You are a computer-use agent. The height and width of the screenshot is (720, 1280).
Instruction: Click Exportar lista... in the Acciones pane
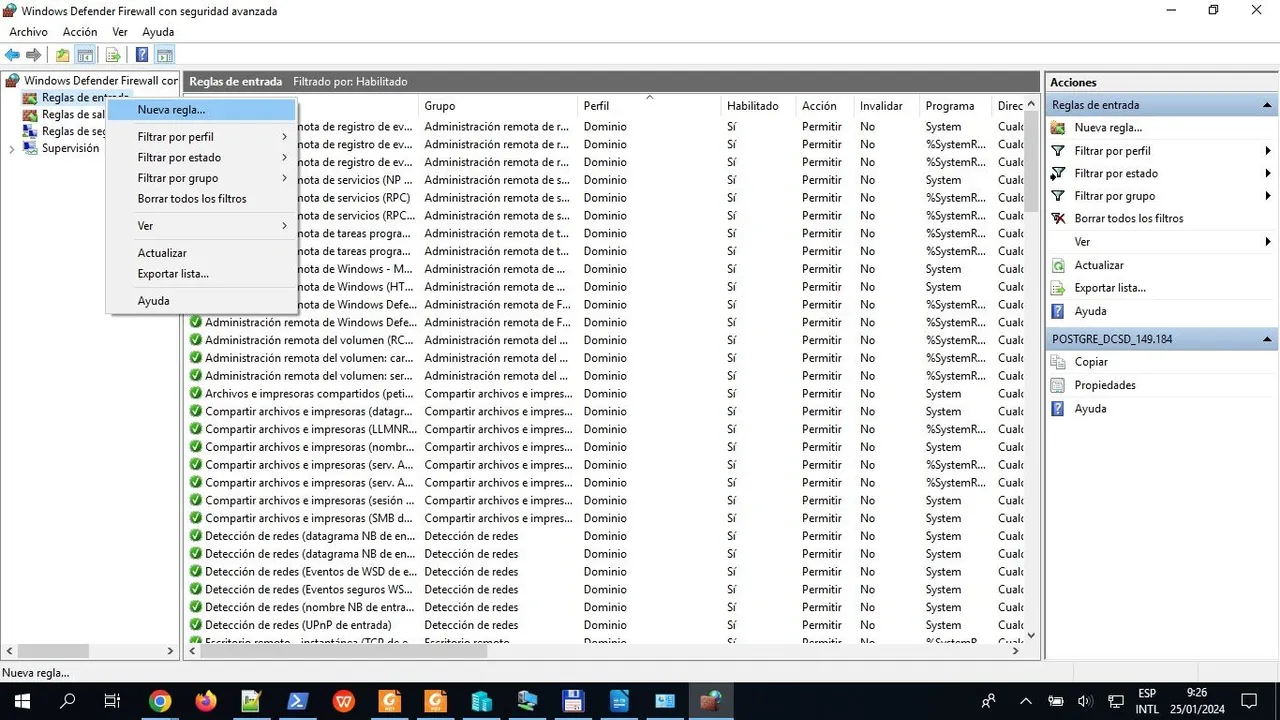[1110, 288]
